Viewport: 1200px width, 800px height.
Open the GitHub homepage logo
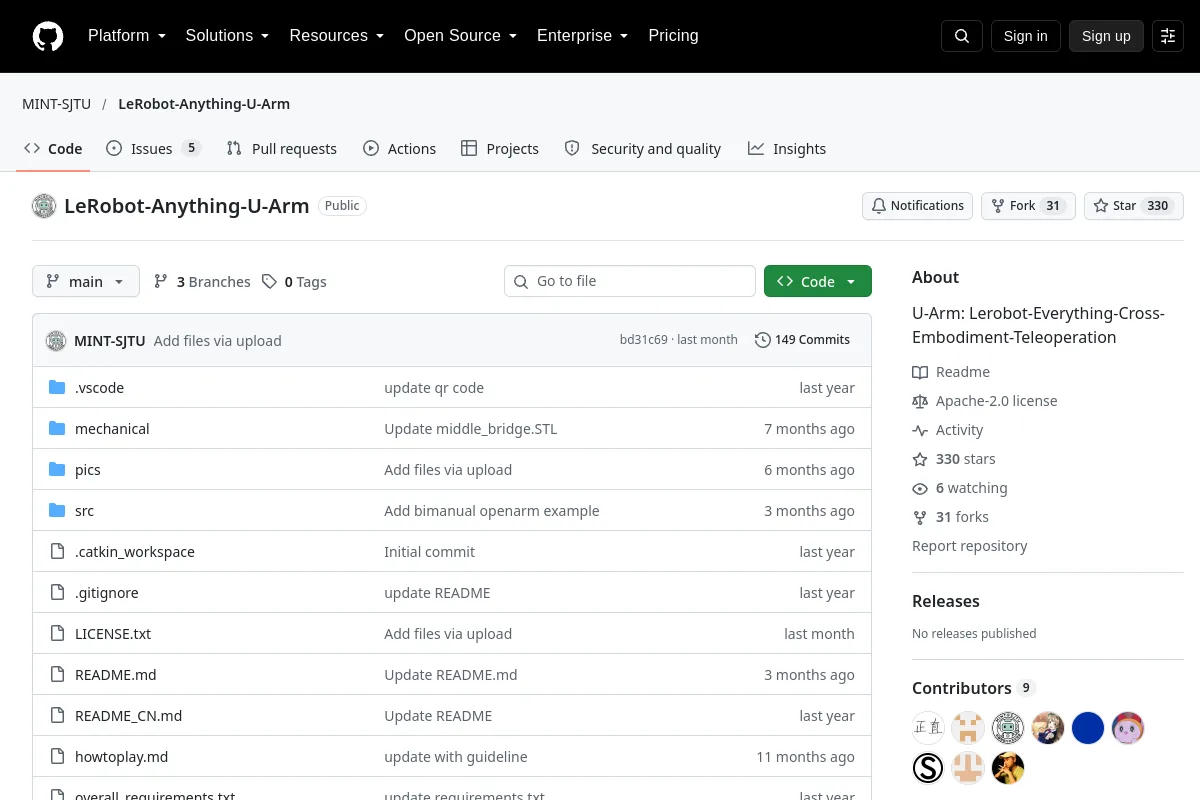point(48,36)
